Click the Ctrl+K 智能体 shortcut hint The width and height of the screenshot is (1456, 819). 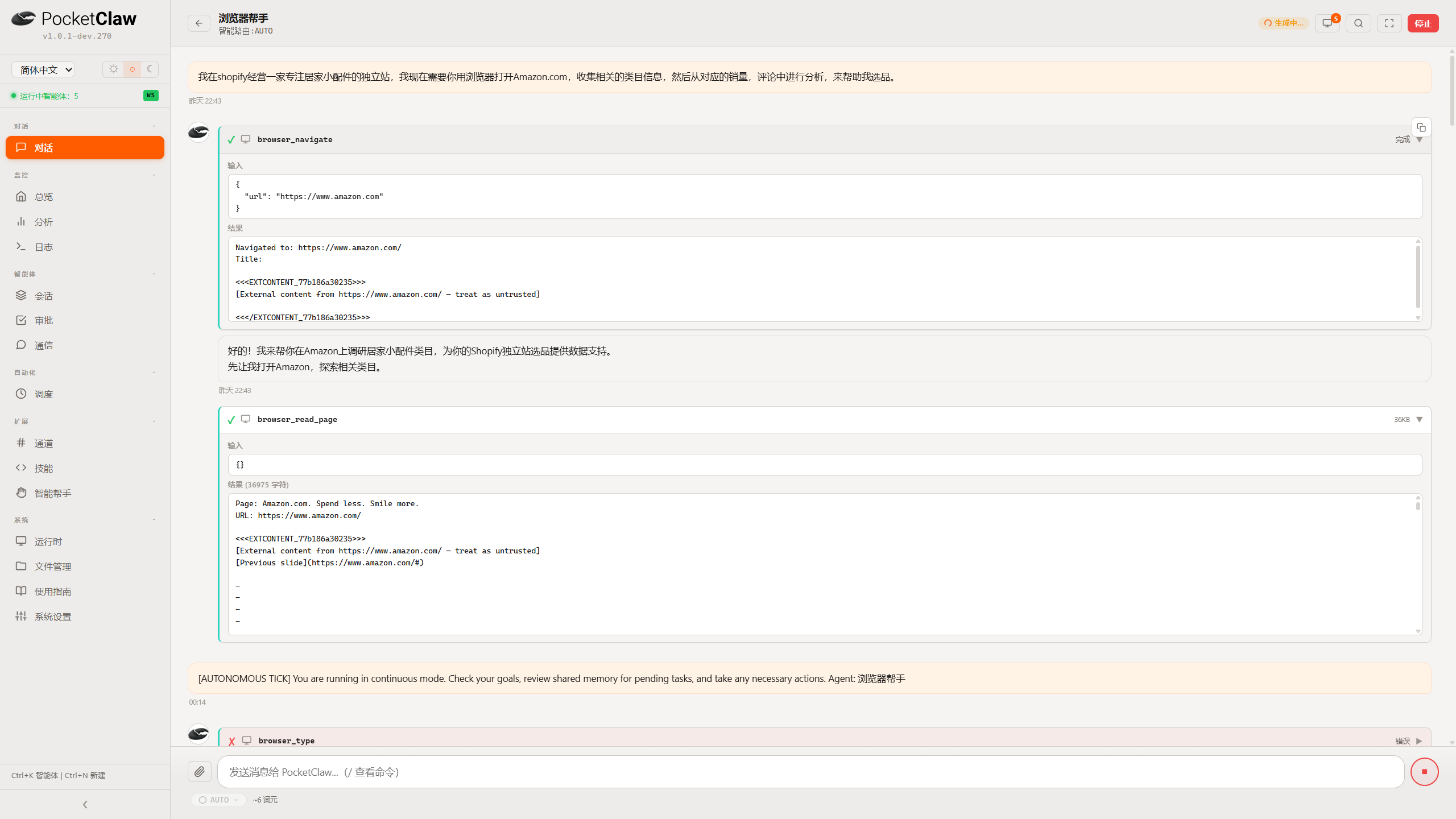pos(35,776)
